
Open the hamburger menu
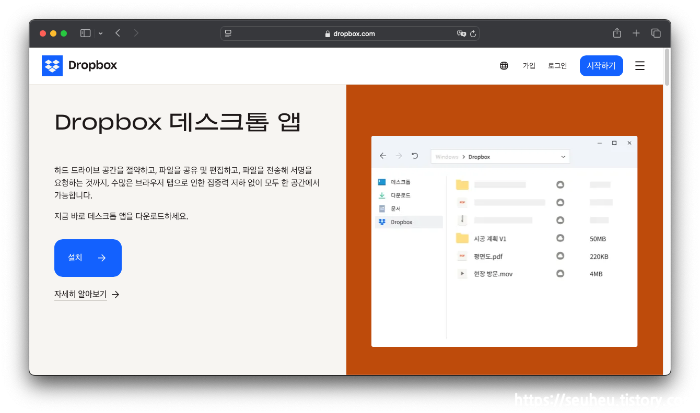point(639,66)
